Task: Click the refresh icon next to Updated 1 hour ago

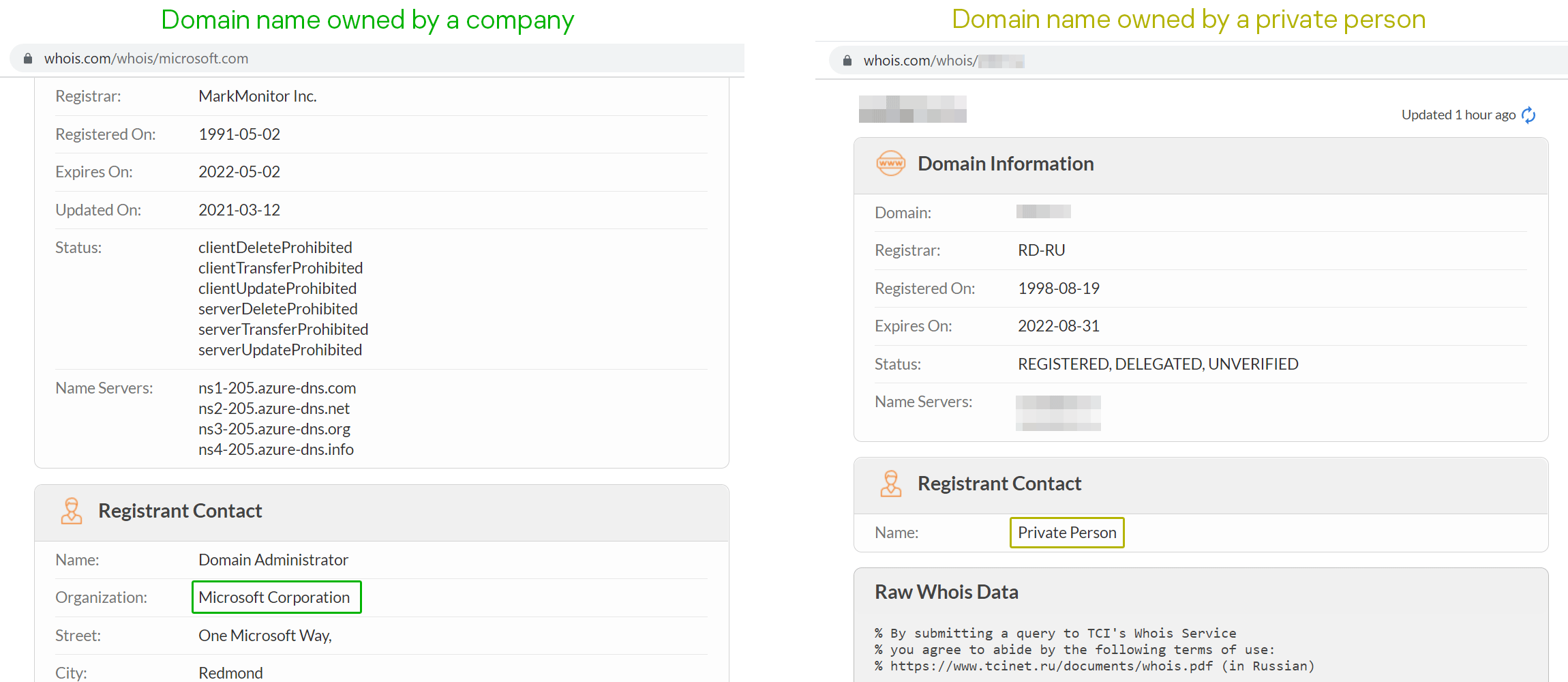Action: pyautogui.click(x=1528, y=115)
